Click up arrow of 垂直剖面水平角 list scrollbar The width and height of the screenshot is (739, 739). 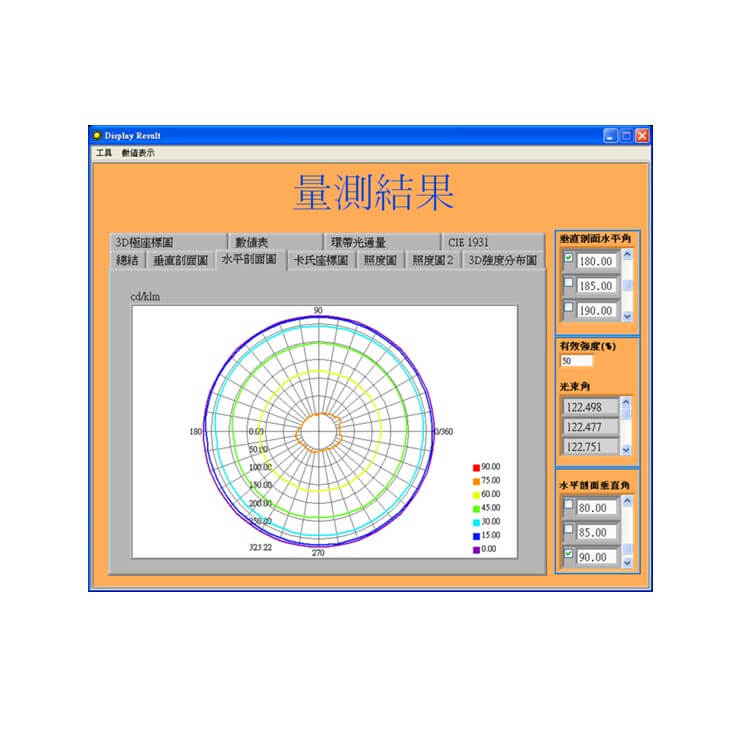click(x=627, y=255)
